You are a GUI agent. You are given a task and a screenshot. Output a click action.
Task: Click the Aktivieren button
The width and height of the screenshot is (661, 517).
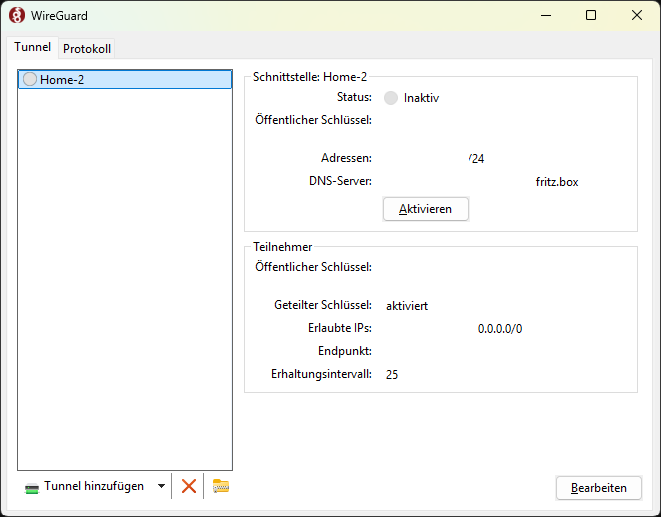pos(426,209)
